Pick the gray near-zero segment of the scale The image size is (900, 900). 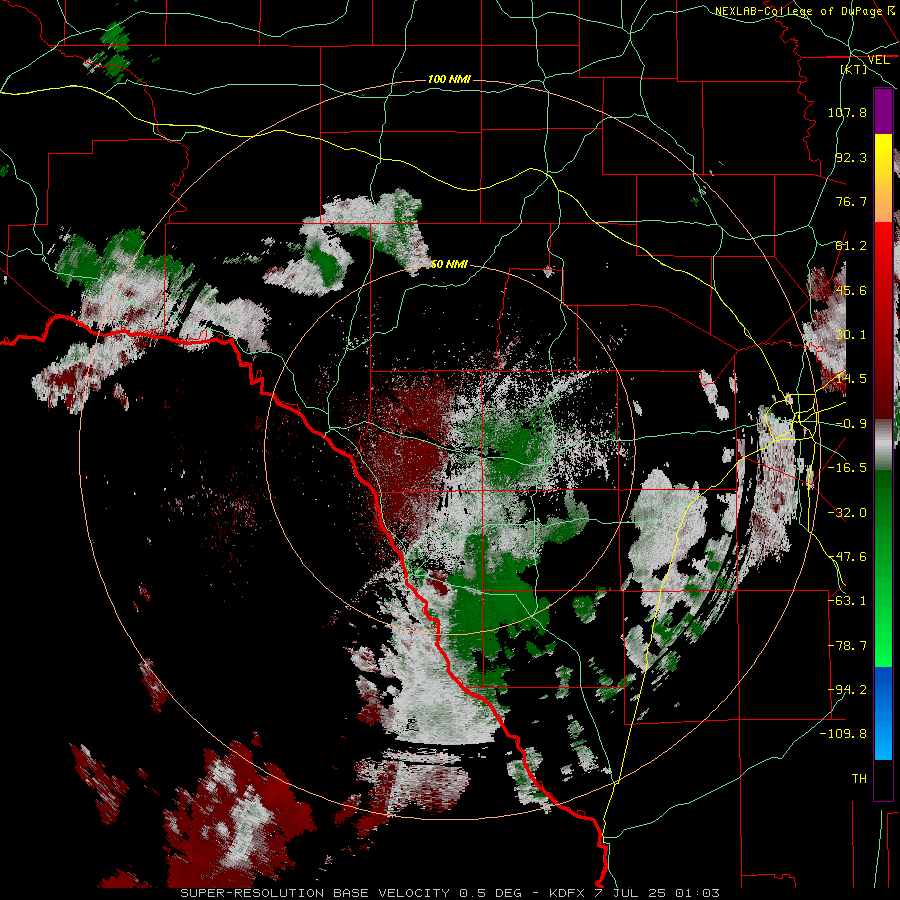pos(883,445)
